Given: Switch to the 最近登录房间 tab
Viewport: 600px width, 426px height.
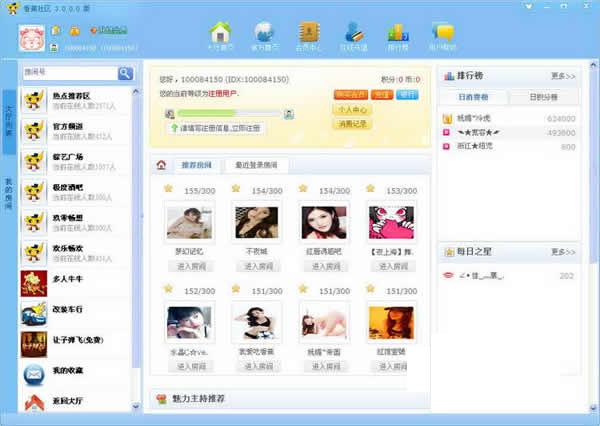Looking at the screenshot, I should click(x=256, y=165).
